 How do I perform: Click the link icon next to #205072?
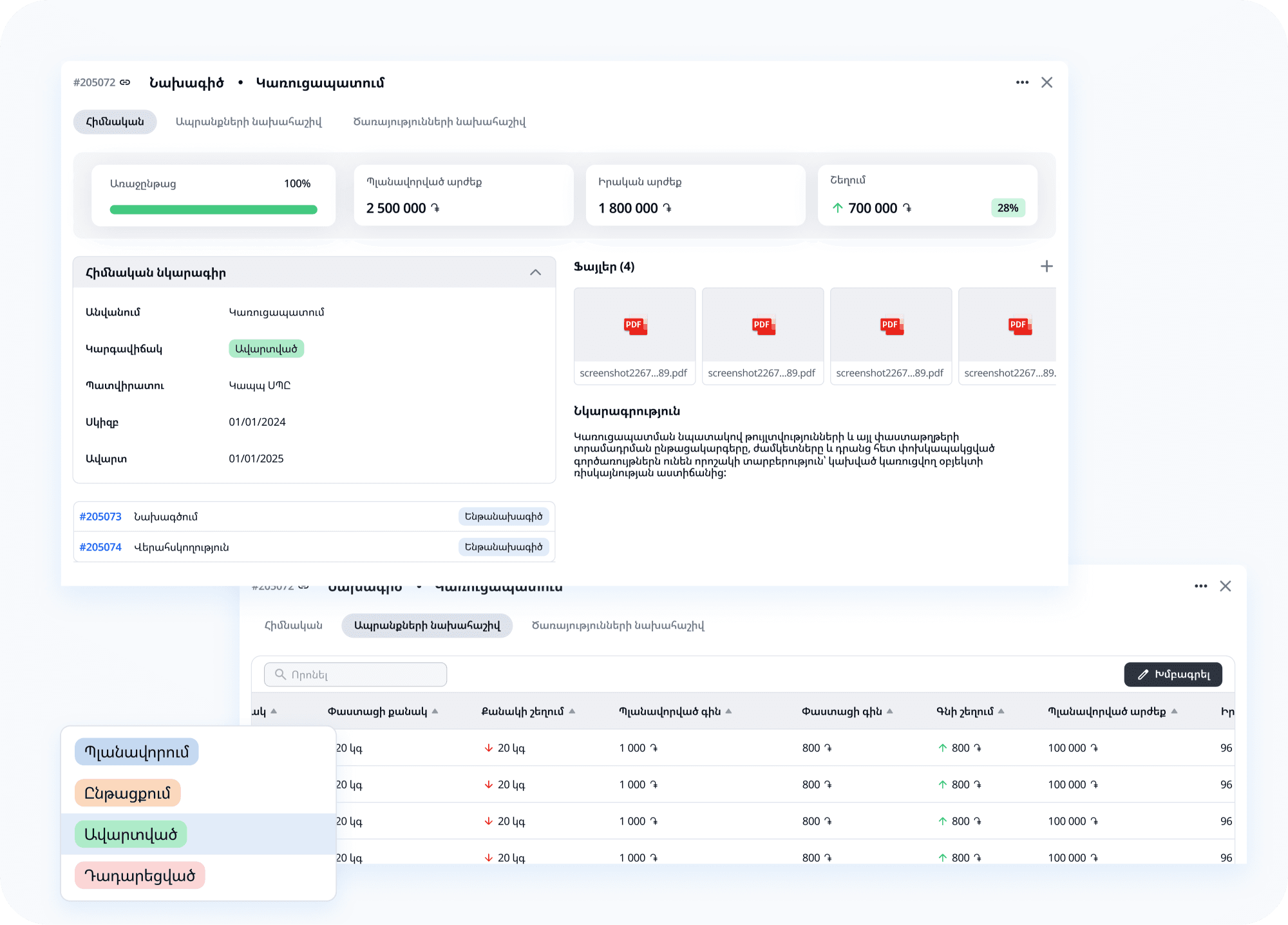click(x=125, y=82)
